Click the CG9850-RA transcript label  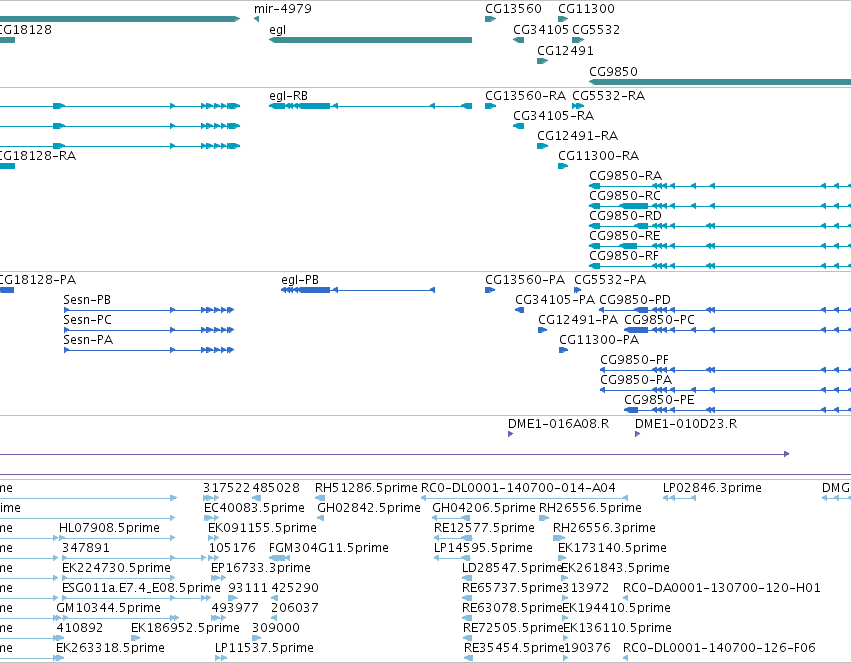[626, 176]
